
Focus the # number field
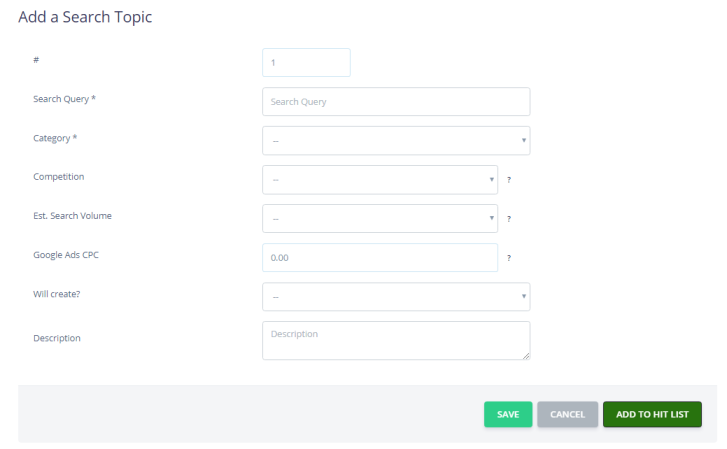[x=306, y=63]
